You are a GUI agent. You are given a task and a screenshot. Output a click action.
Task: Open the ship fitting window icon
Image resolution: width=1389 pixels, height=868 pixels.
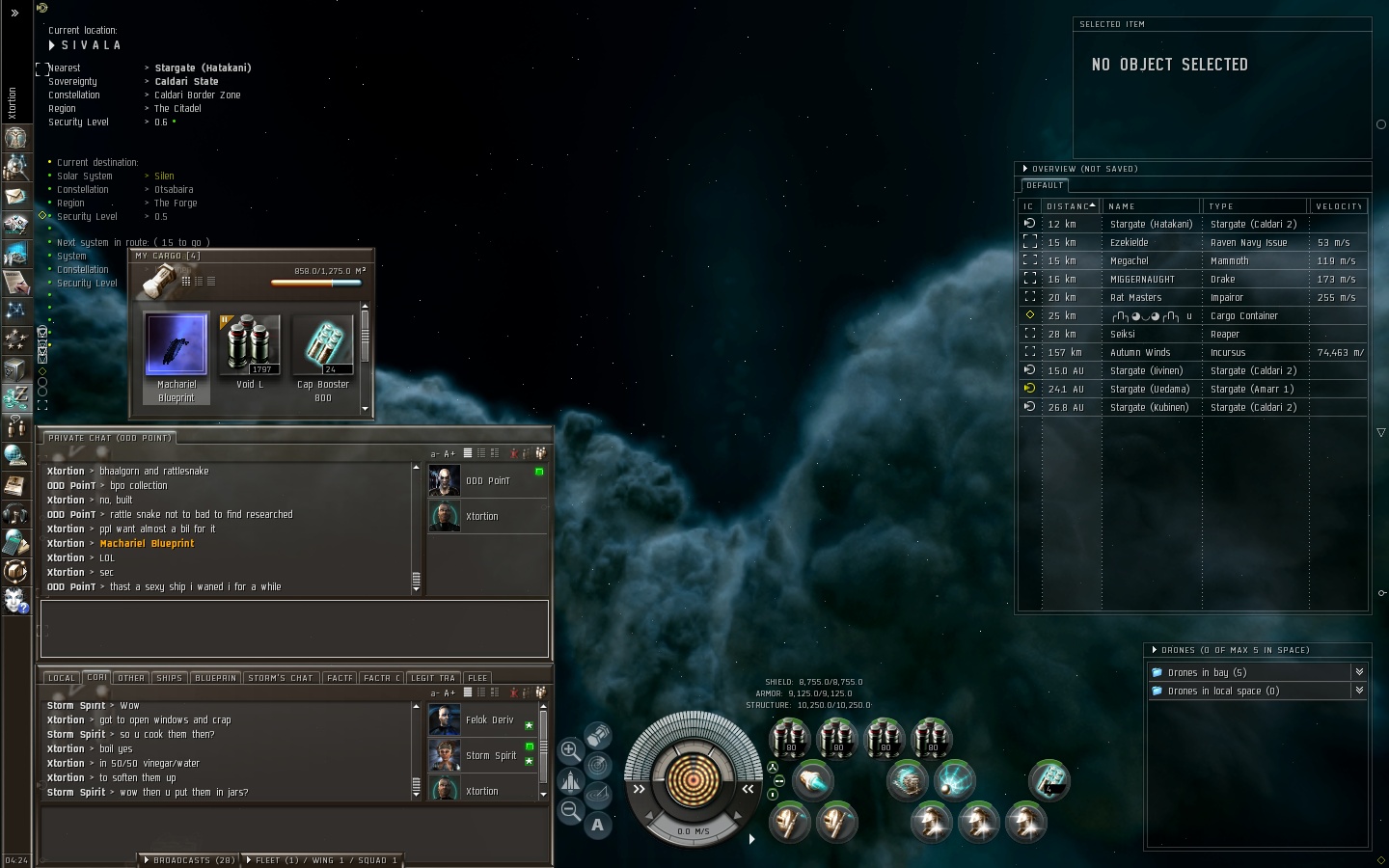(x=15, y=225)
